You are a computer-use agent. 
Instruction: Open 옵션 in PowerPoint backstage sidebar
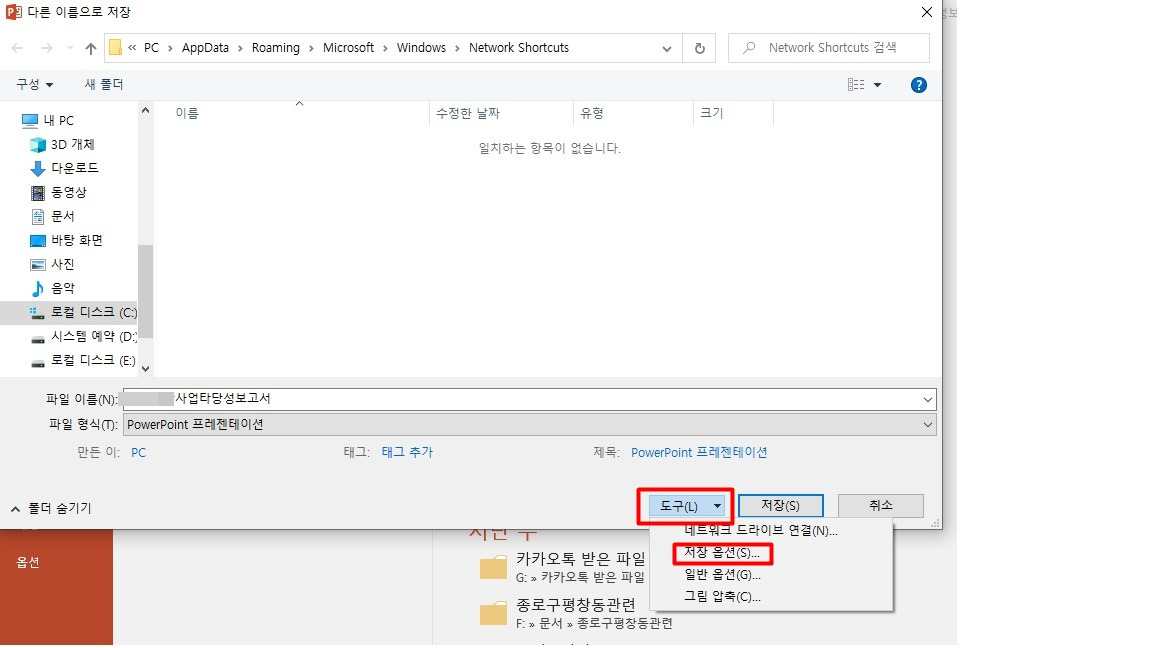click(28, 563)
